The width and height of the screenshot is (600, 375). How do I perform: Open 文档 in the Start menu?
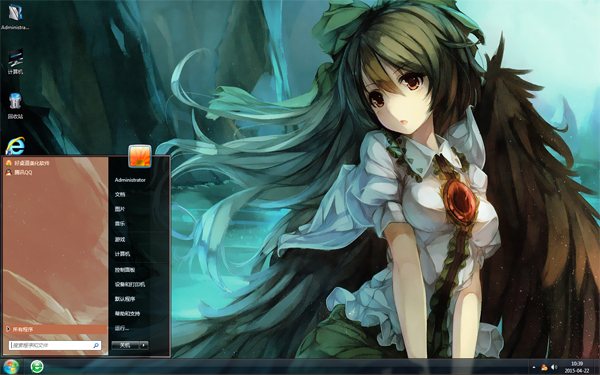click(x=120, y=194)
